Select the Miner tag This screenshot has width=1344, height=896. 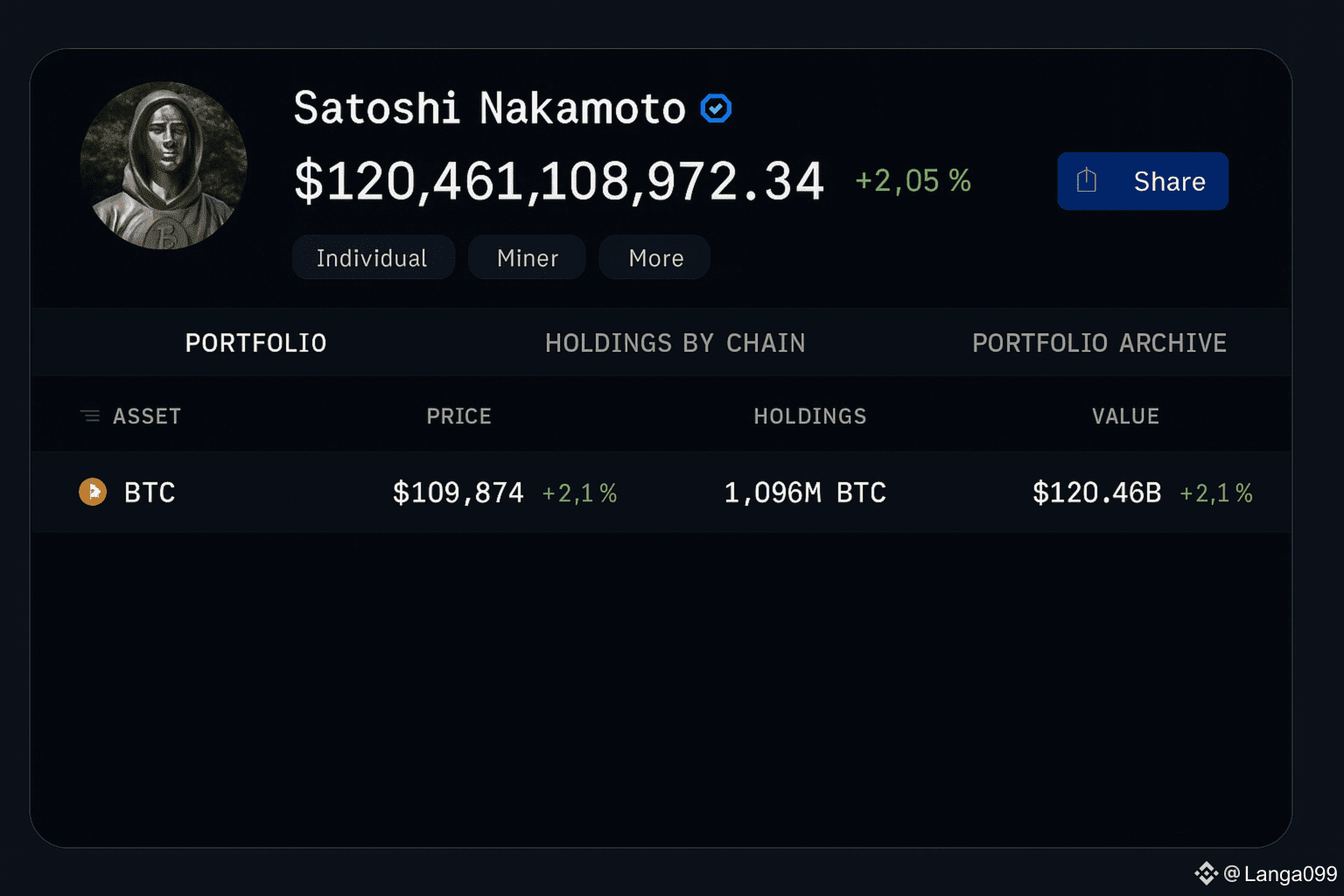coord(527,257)
